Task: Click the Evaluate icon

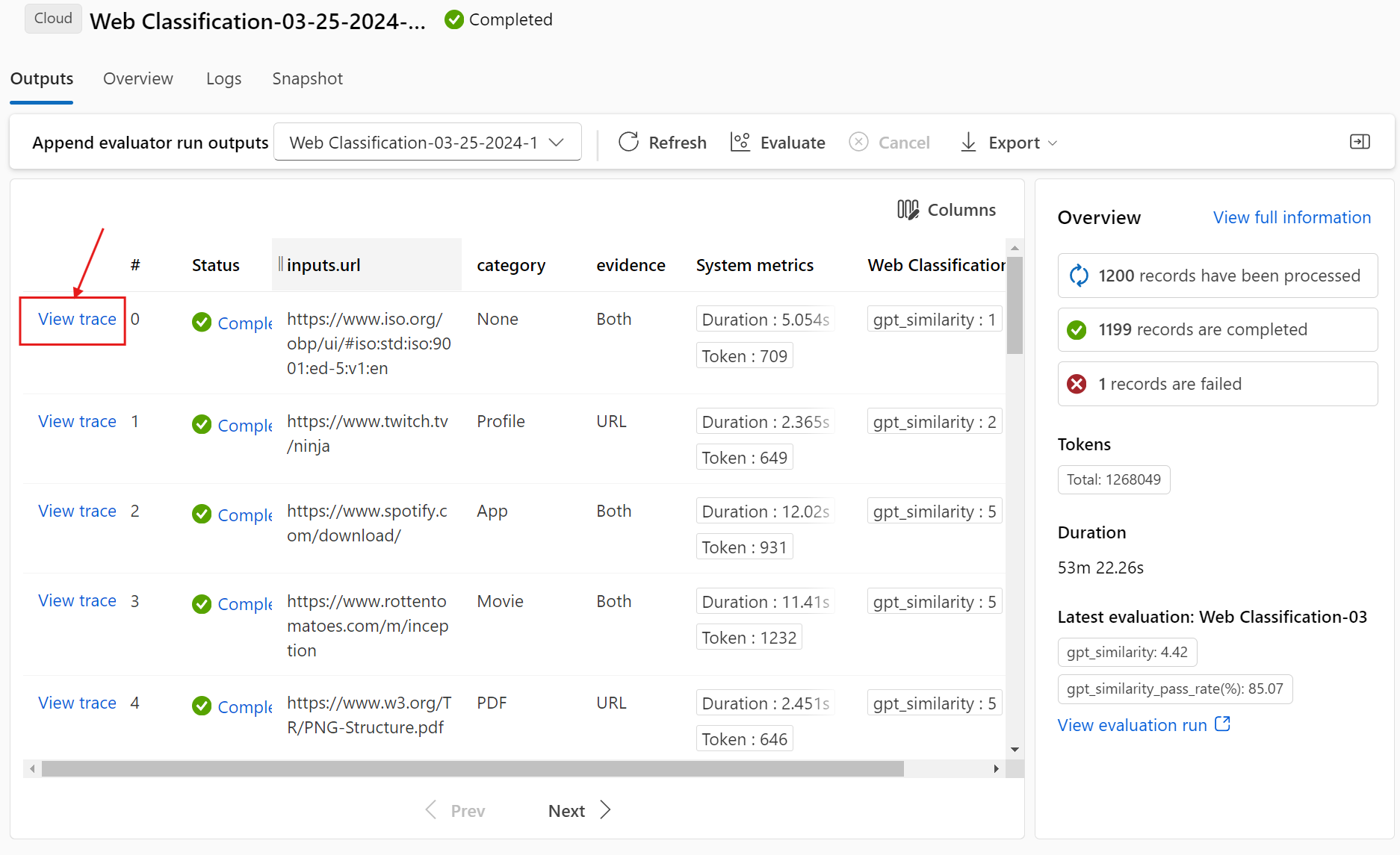Action: coord(740,142)
